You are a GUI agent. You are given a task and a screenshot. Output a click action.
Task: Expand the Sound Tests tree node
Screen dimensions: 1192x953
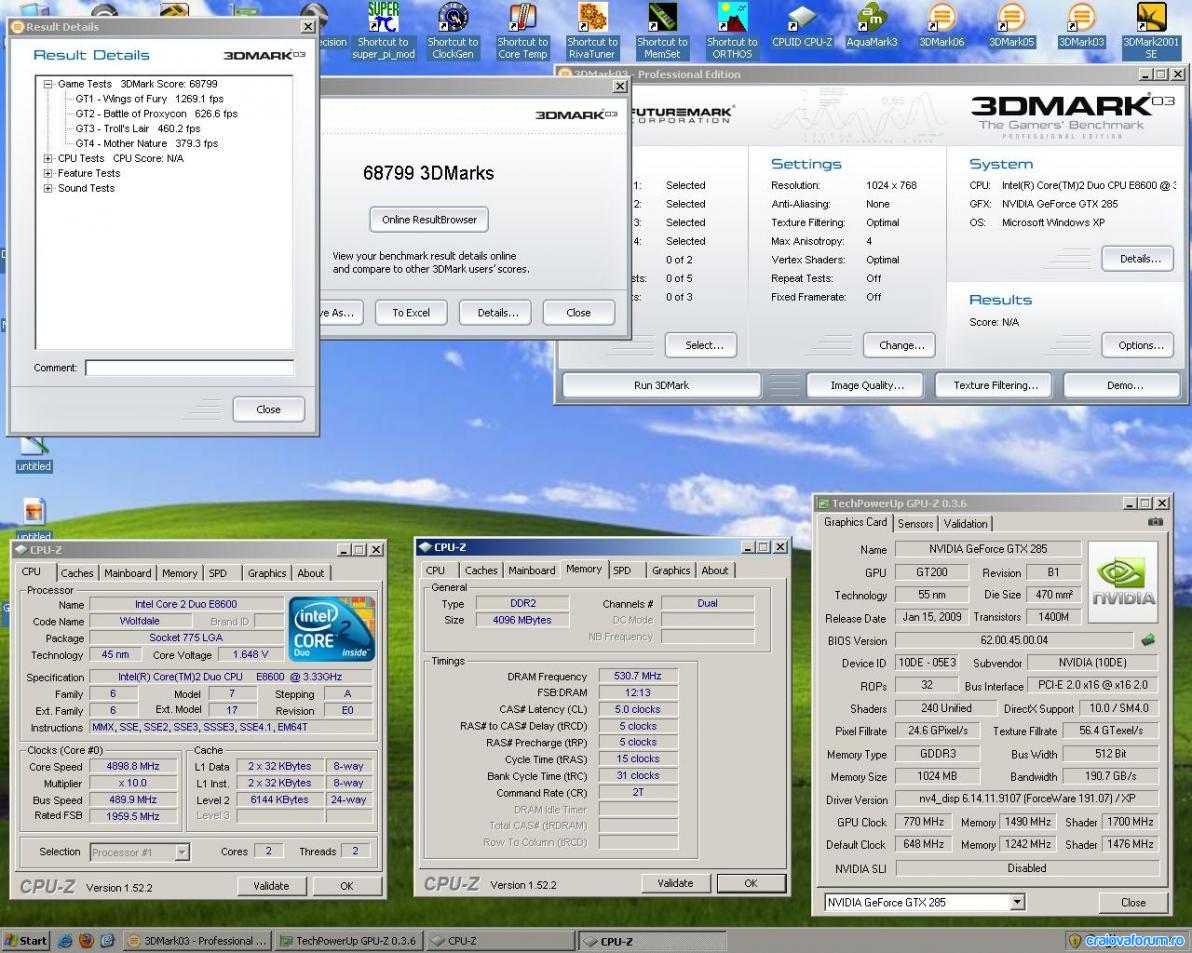(x=48, y=188)
